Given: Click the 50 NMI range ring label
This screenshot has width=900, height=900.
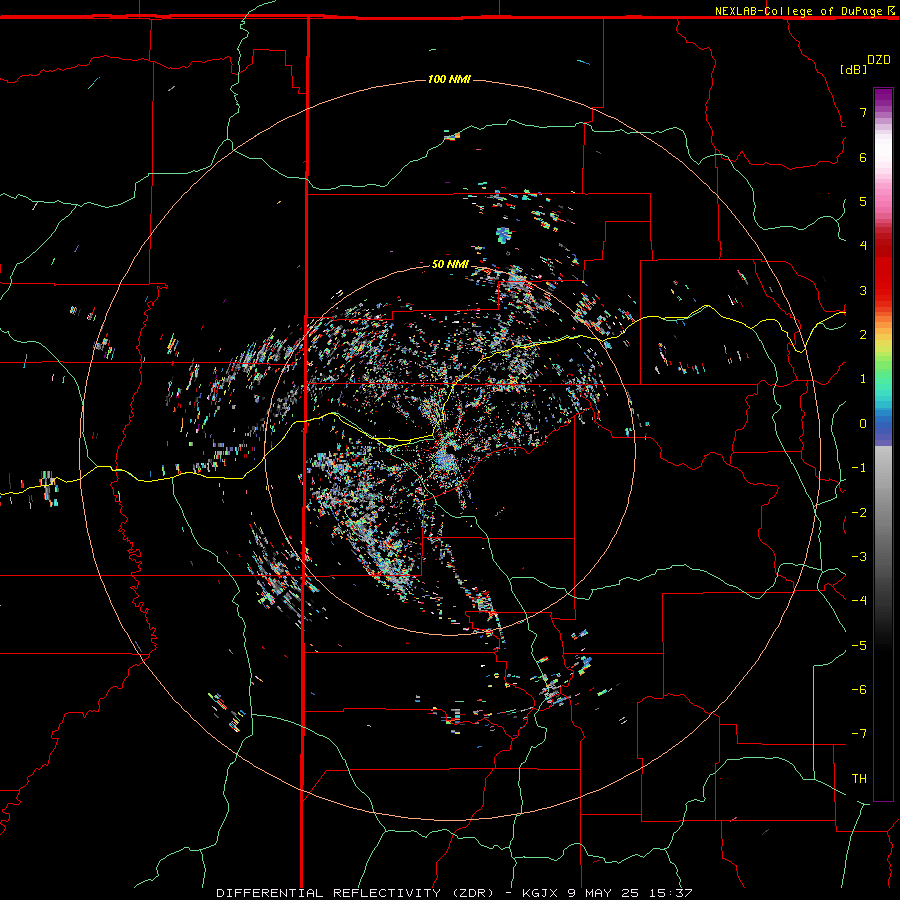Looking at the screenshot, I should 450,264.
